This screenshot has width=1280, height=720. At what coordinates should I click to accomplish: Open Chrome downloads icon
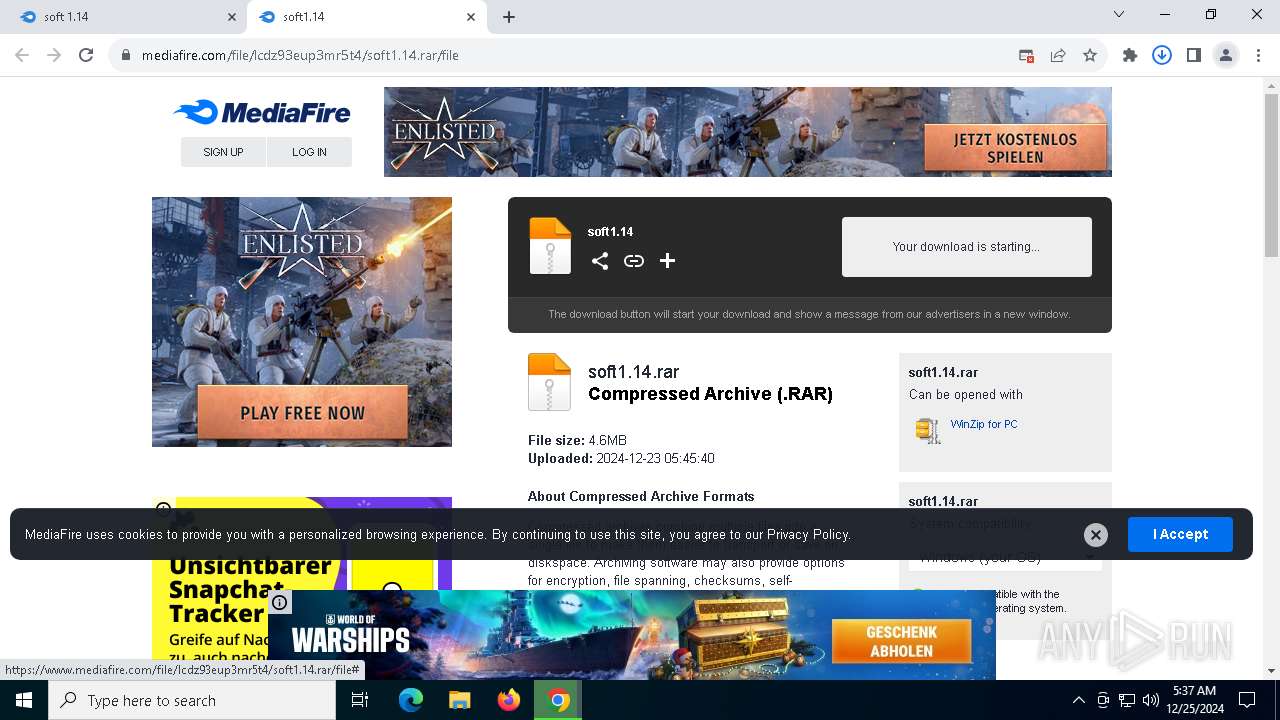coord(1162,56)
